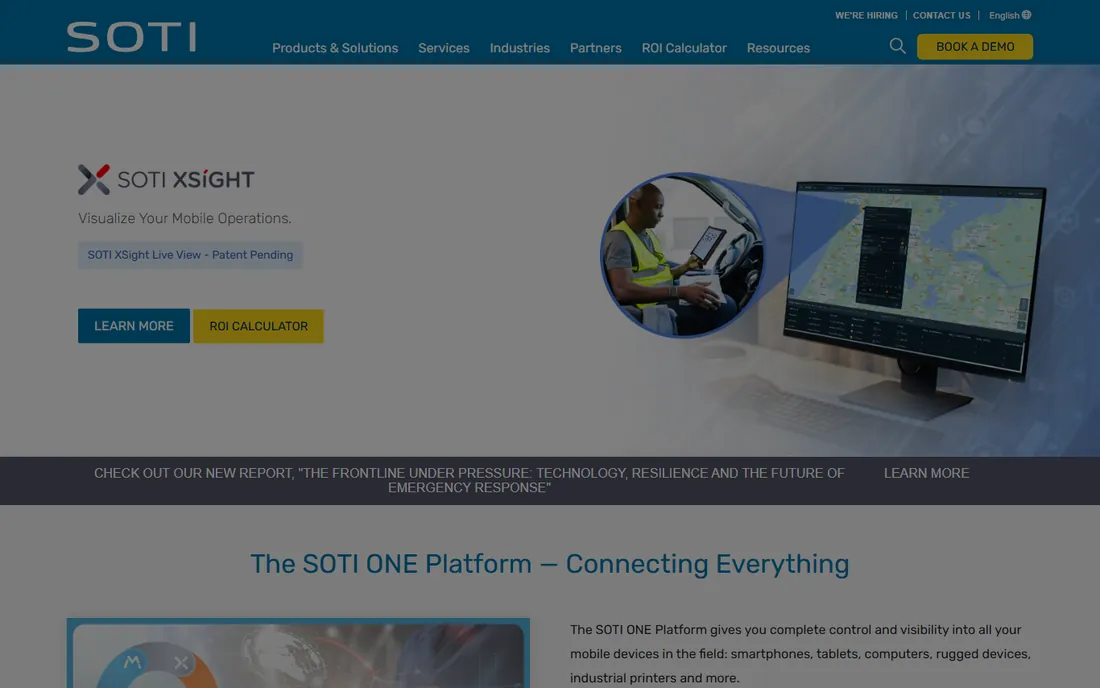Image resolution: width=1100 pixels, height=688 pixels.
Task: Open the Products & Solutions menu
Action: (335, 48)
